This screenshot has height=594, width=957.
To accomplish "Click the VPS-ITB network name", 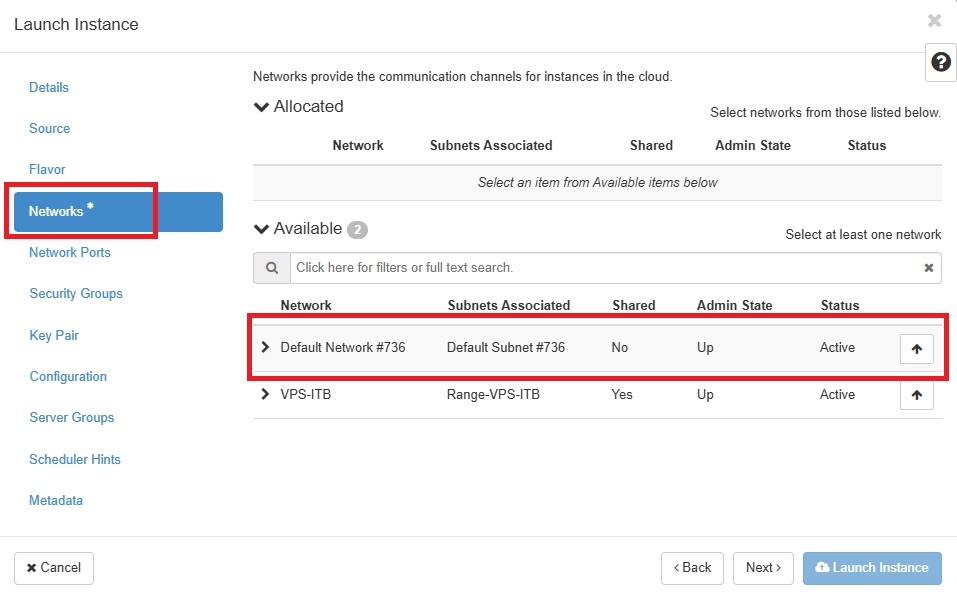I will coord(305,394).
